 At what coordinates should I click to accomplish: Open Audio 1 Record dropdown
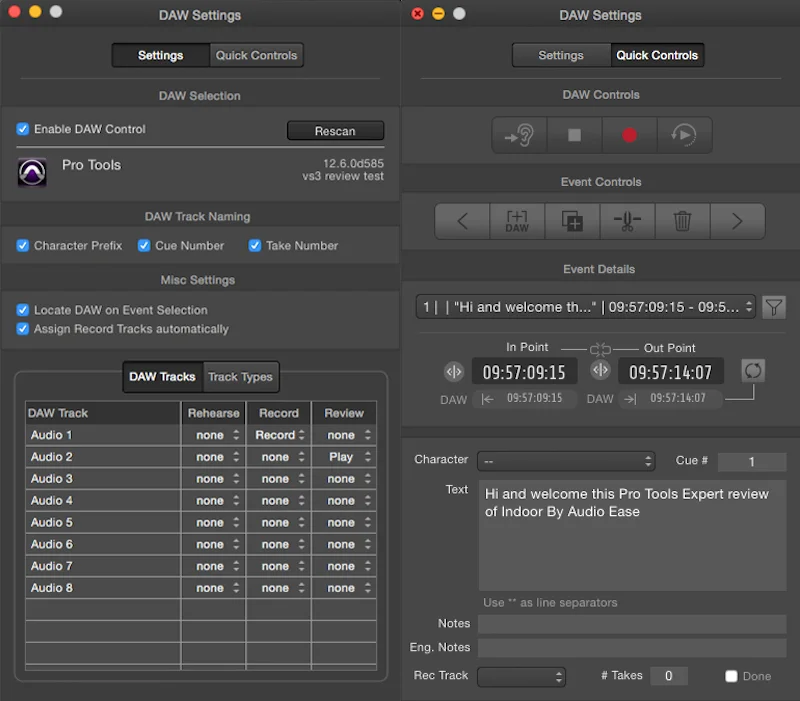coord(279,435)
